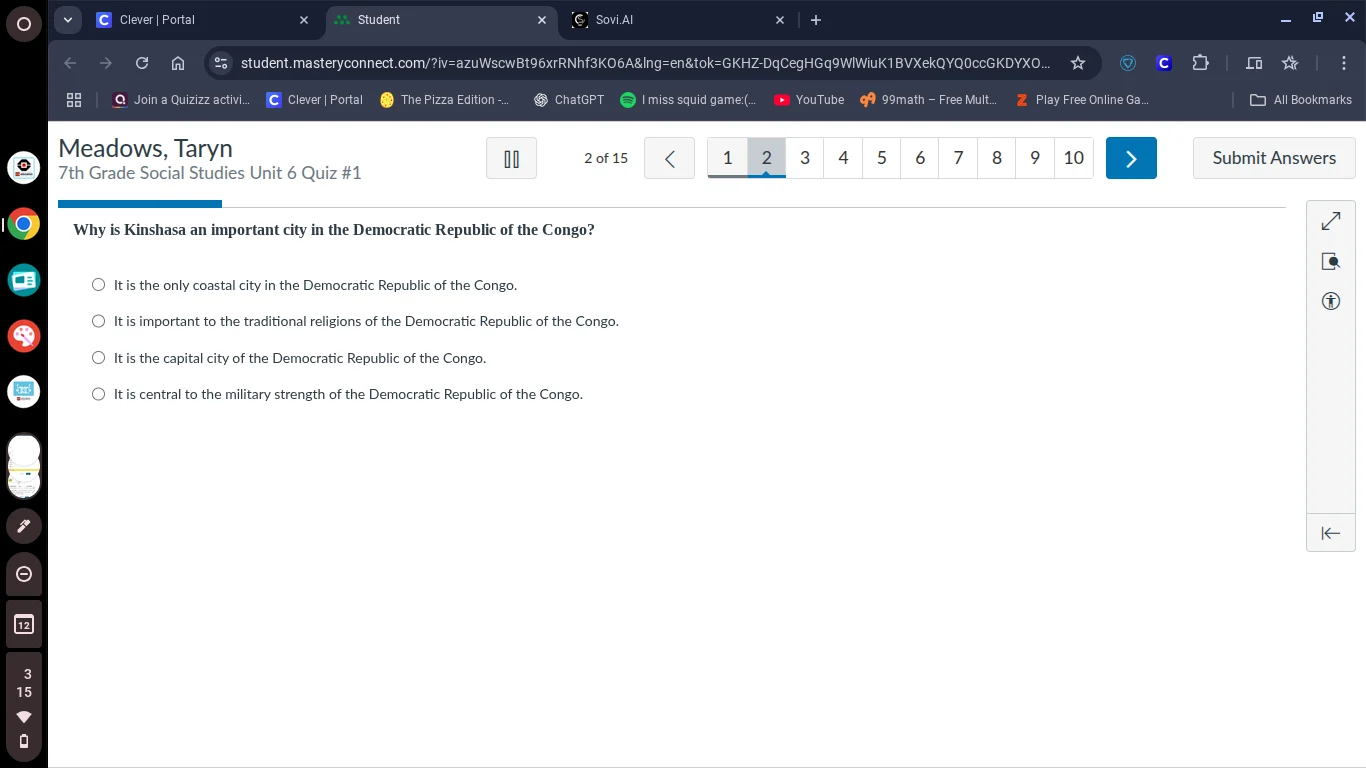Open the accessibility options icon
This screenshot has height=768, width=1366.
click(x=1330, y=301)
